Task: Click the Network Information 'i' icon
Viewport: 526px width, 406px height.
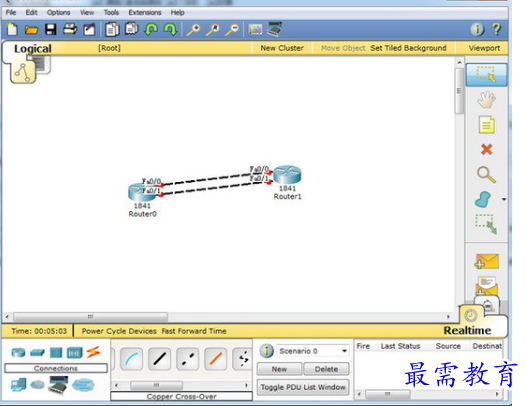Action: pos(477,30)
